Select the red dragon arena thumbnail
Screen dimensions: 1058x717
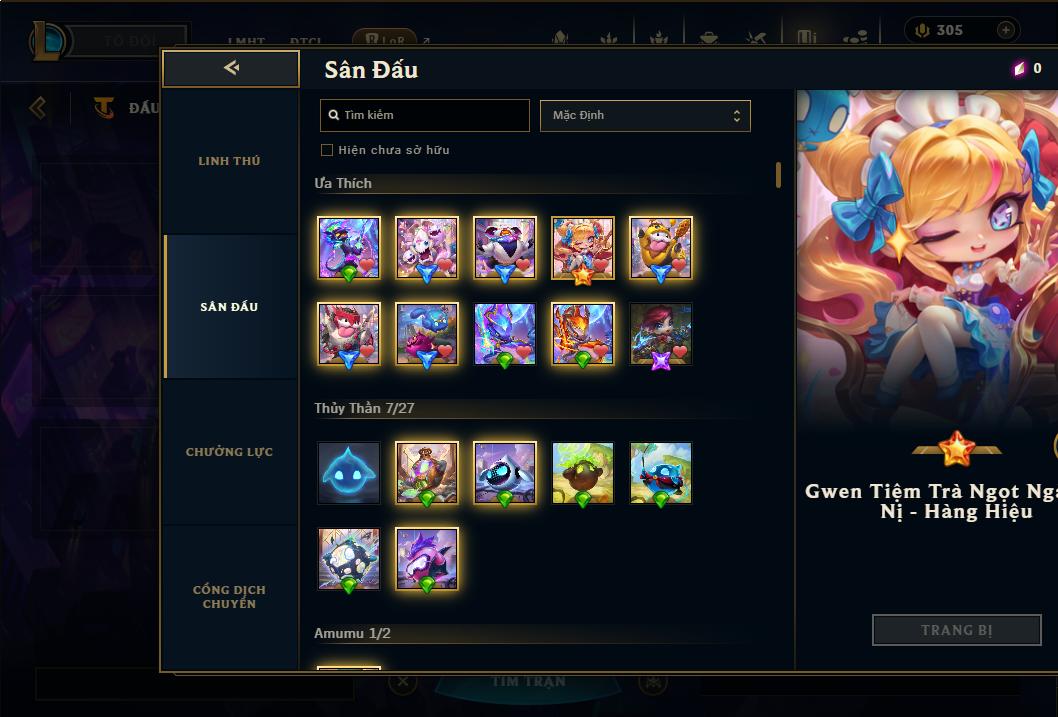[583, 334]
